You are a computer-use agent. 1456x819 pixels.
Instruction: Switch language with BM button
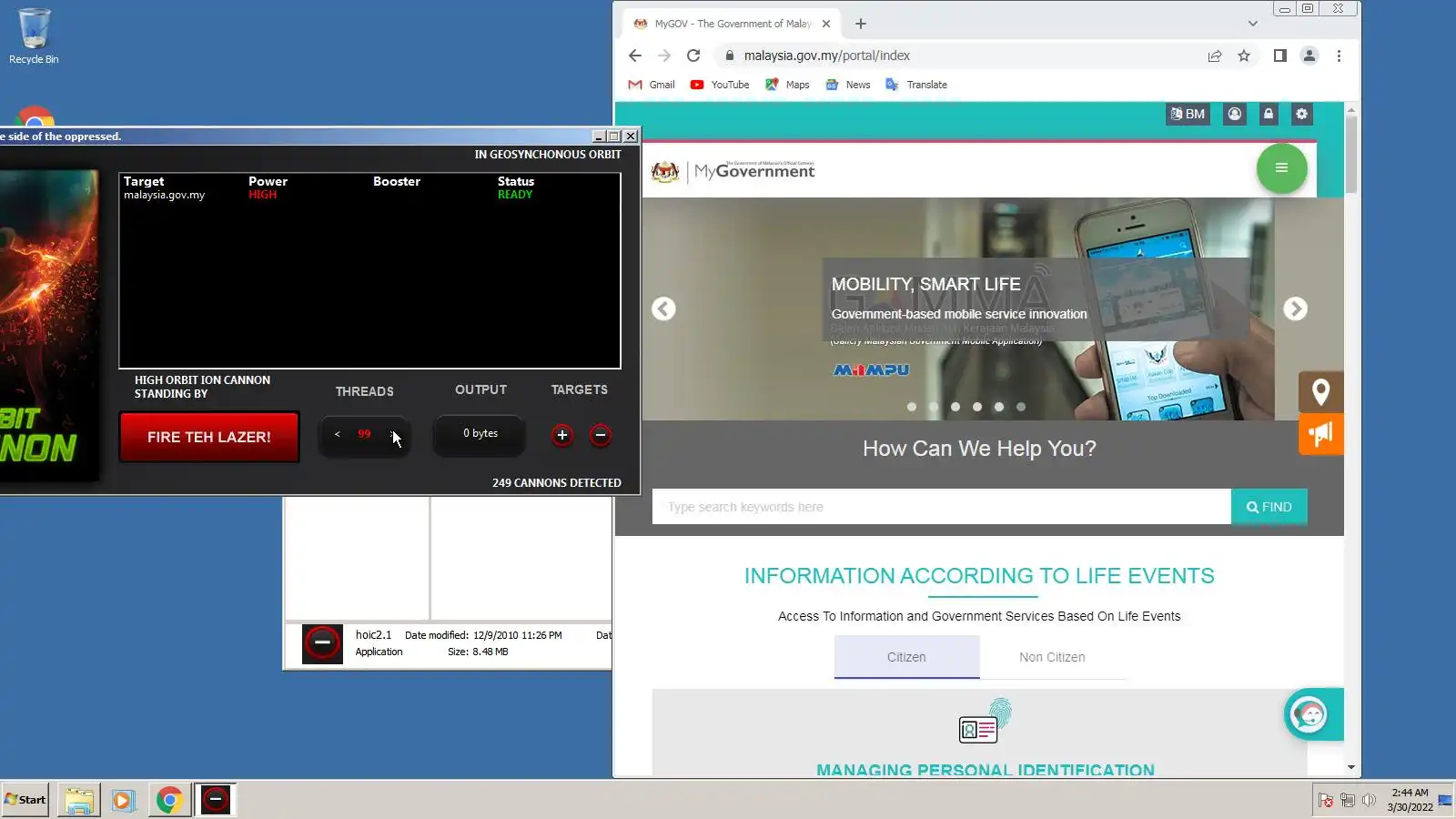click(x=1188, y=114)
